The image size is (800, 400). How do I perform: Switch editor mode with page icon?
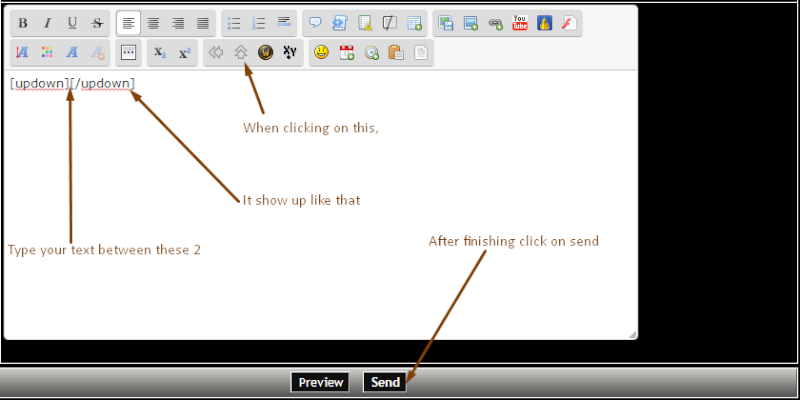coord(420,53)
